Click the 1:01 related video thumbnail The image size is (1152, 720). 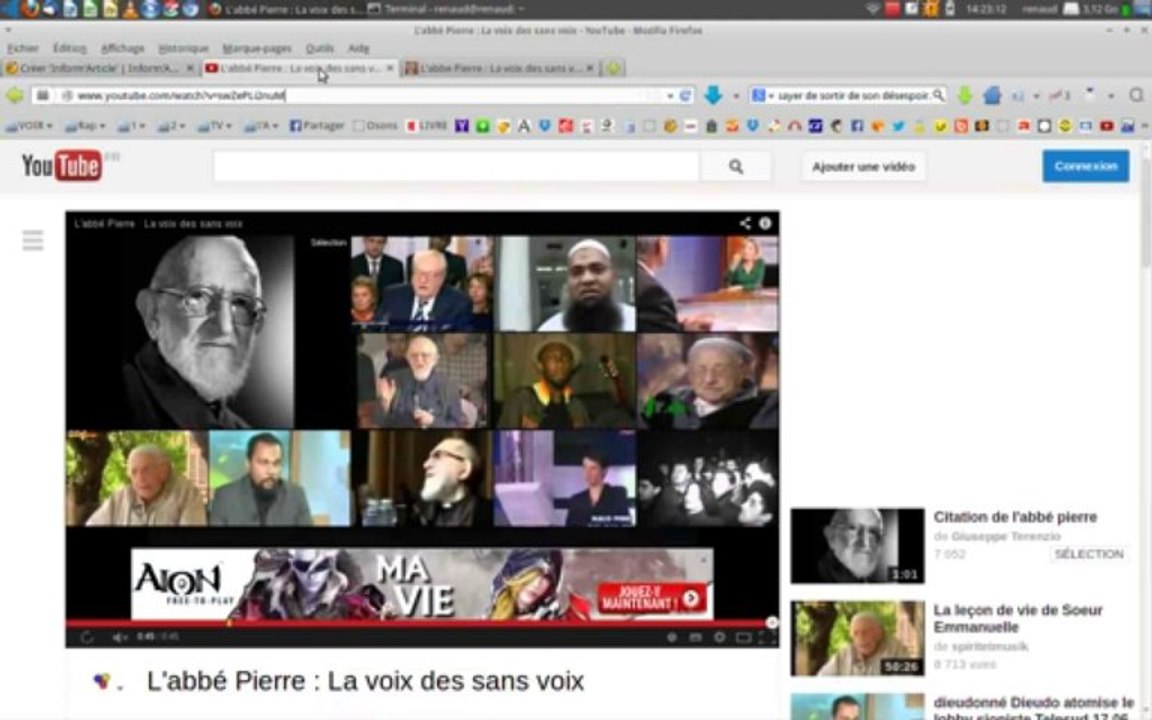(x=857, y=545)
